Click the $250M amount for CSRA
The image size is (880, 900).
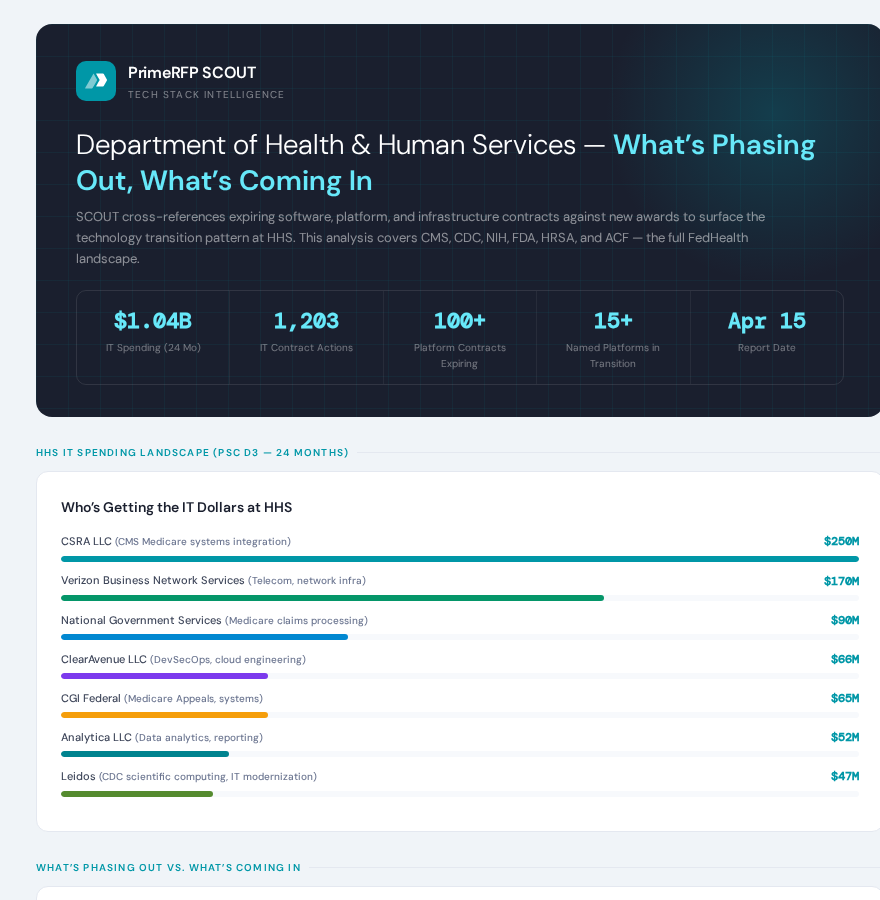842,541
